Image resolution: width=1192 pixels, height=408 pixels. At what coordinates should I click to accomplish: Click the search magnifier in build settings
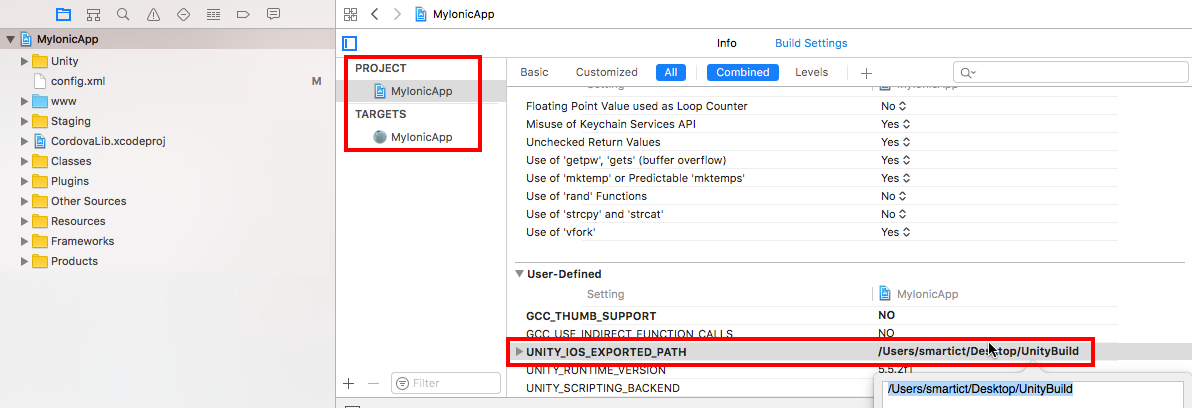(968, 72)
